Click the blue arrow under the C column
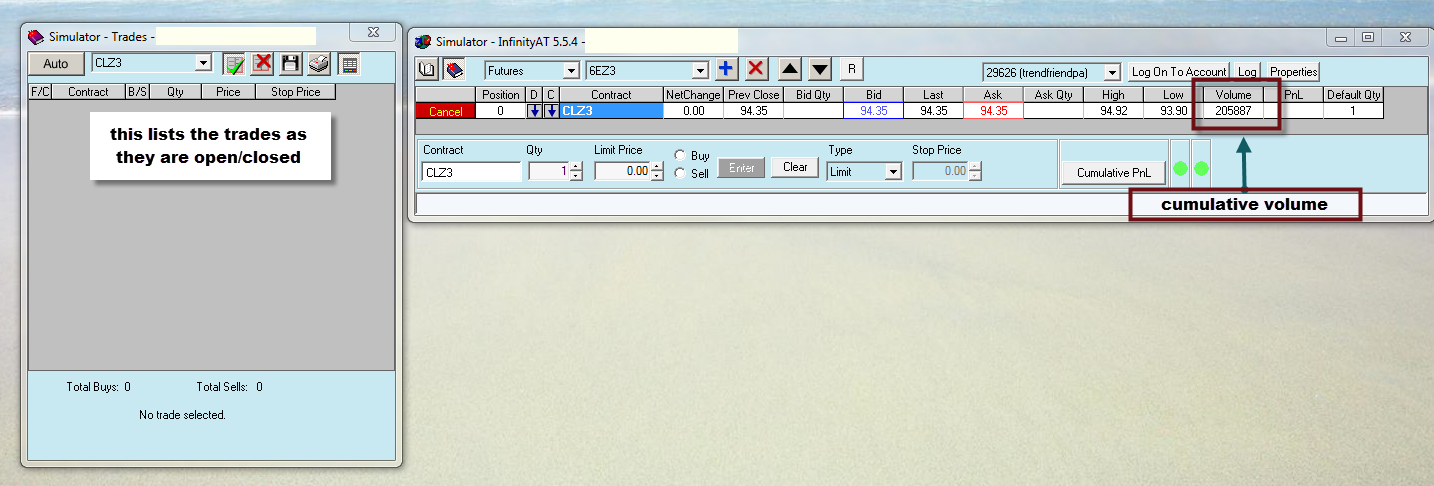 point(551,111)
